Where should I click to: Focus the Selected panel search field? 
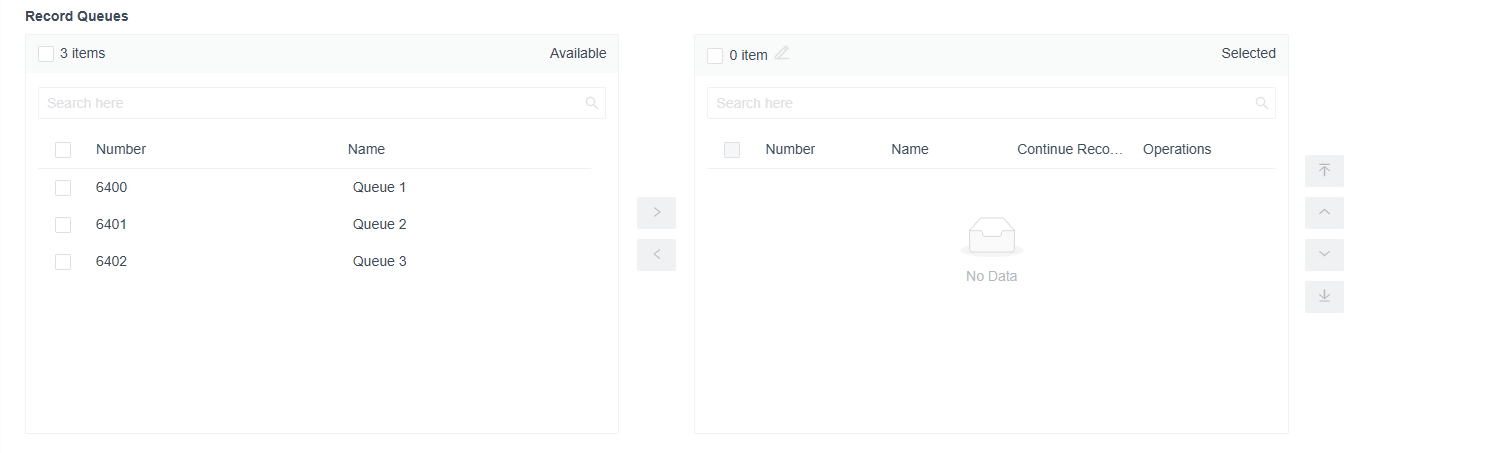pyautogui.click(x=991, y=103)
